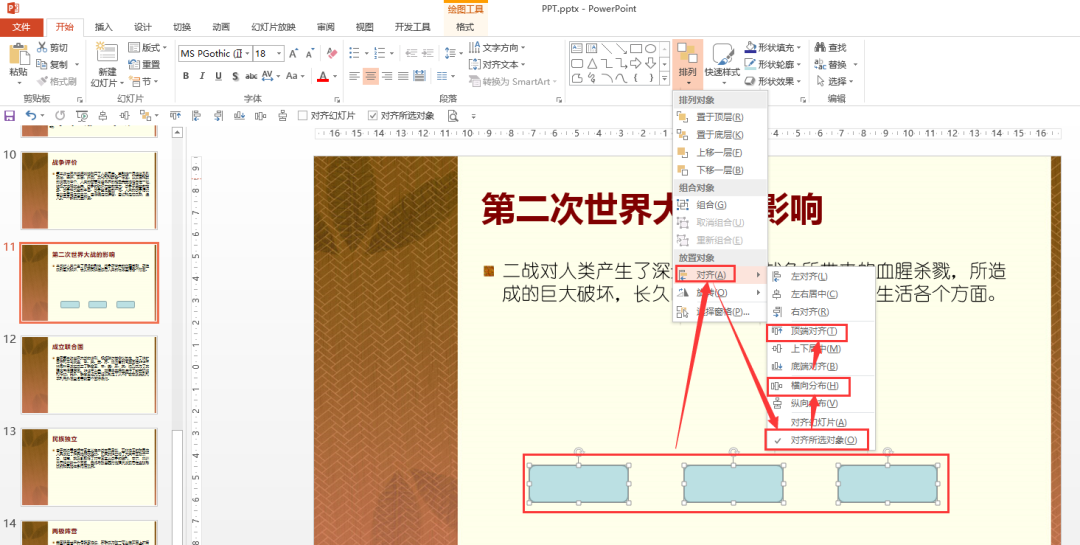This screenshot has height=545, width=1080.
Task: Open Change Case (Aa) dropdown
Action: (295, 76)
